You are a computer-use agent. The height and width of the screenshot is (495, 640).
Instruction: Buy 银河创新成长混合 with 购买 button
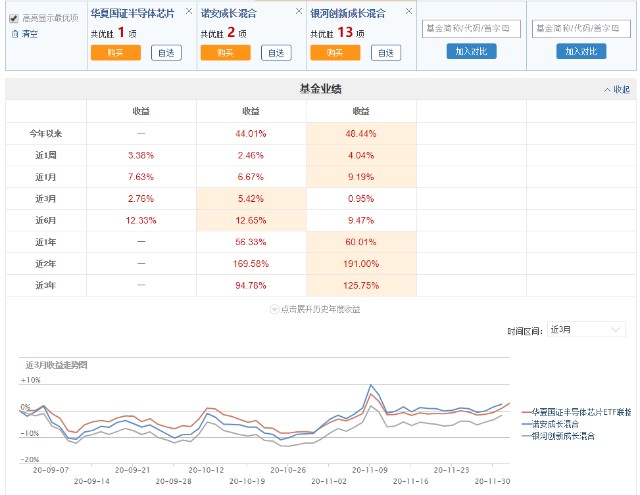[x=335, y=53]
